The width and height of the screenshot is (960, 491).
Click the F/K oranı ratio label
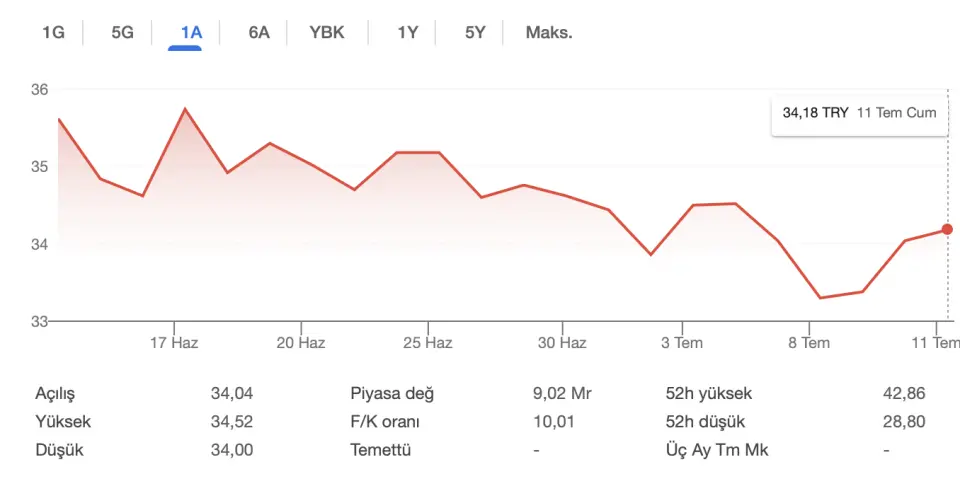click(x=385, y=422)
